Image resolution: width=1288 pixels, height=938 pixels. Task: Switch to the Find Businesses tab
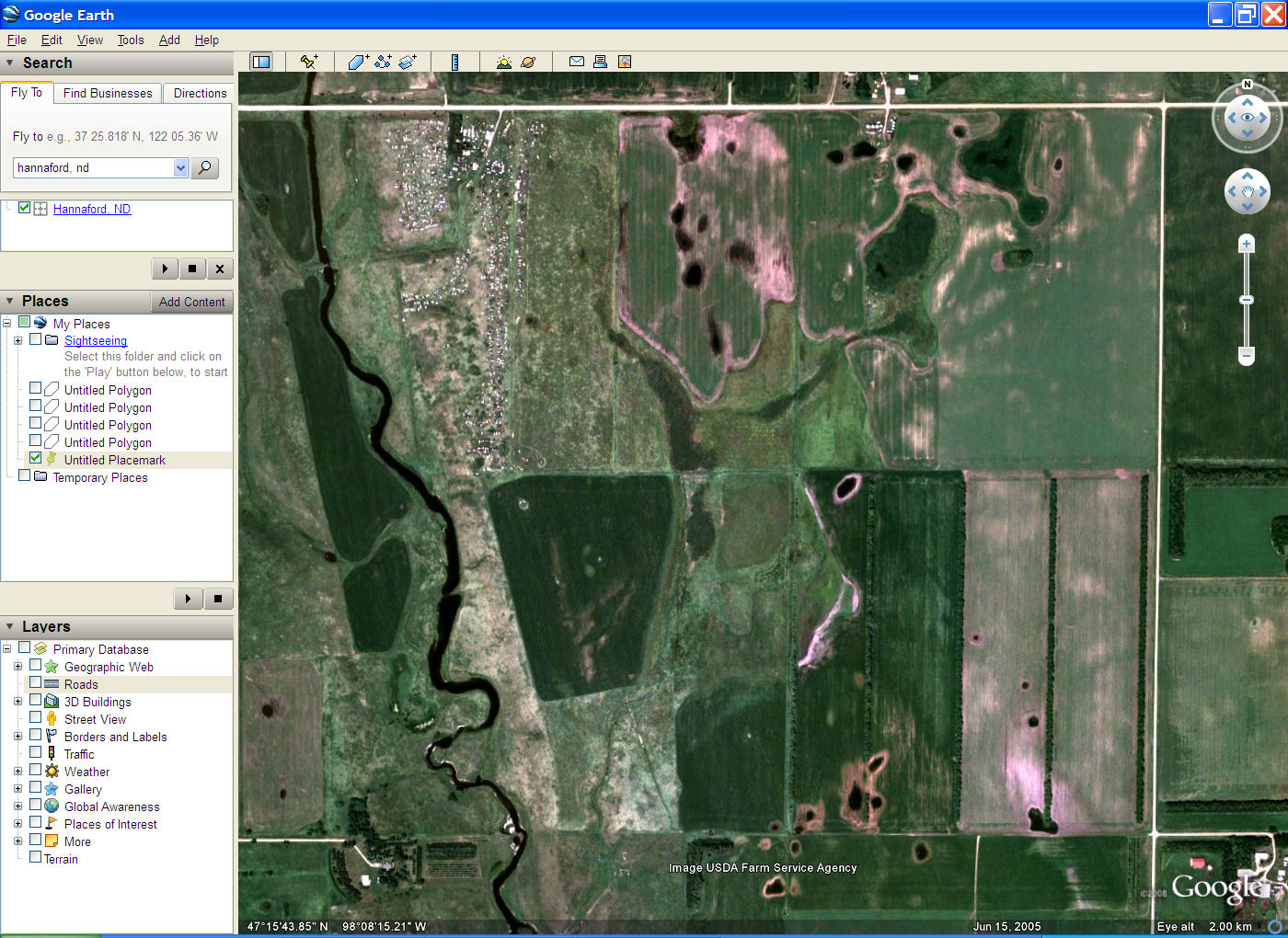pos(108,93)
